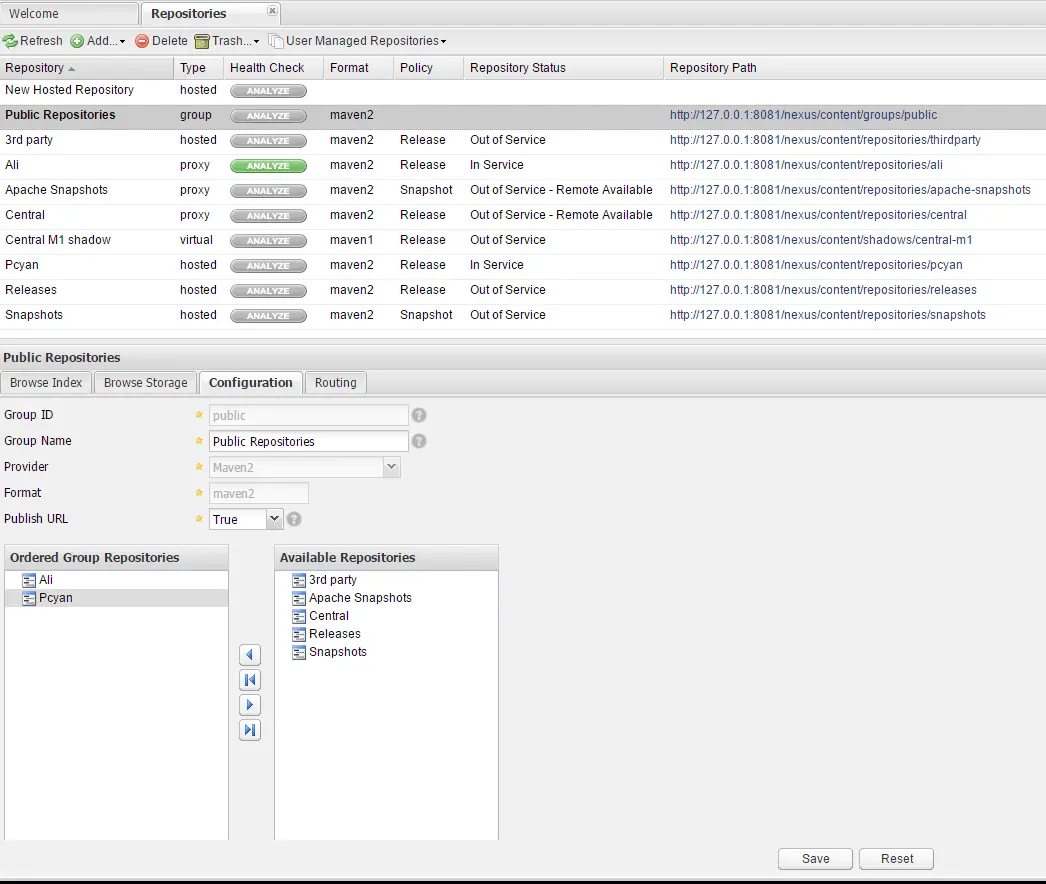Click the help icon beside Group ID field

[419, 414]
